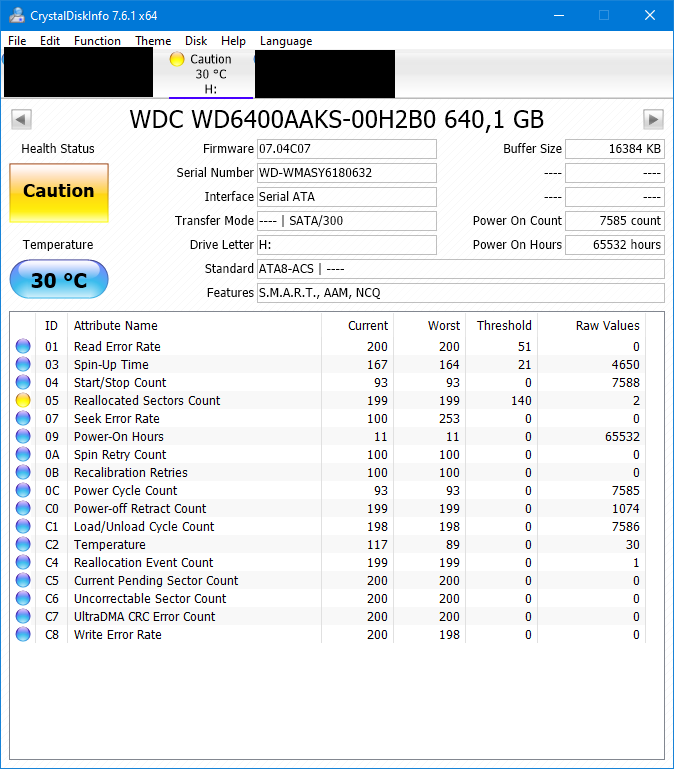Click status circle for Recalibration Retries
This screenshot has width=674, height=769.
[x=23, y=472]
